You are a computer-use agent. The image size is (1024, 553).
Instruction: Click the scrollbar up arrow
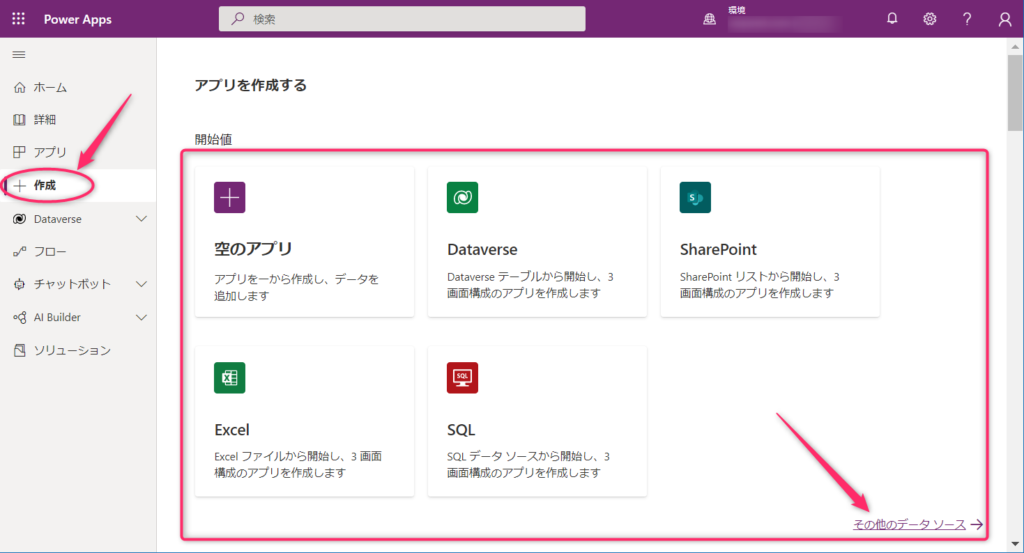point(1015,46)
